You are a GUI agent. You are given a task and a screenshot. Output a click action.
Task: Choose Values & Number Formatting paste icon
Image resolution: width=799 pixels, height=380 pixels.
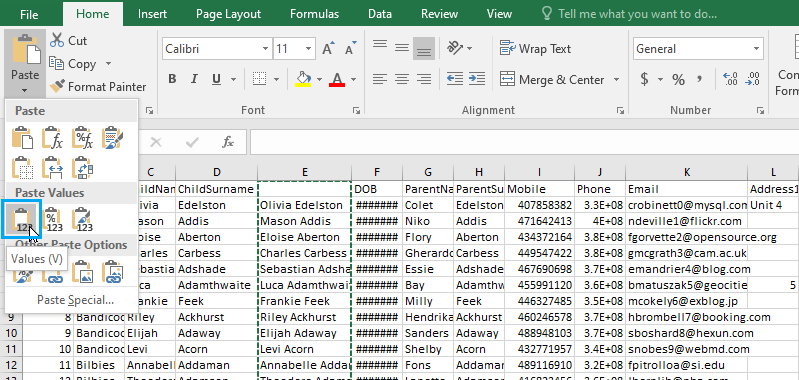point(52,219)
